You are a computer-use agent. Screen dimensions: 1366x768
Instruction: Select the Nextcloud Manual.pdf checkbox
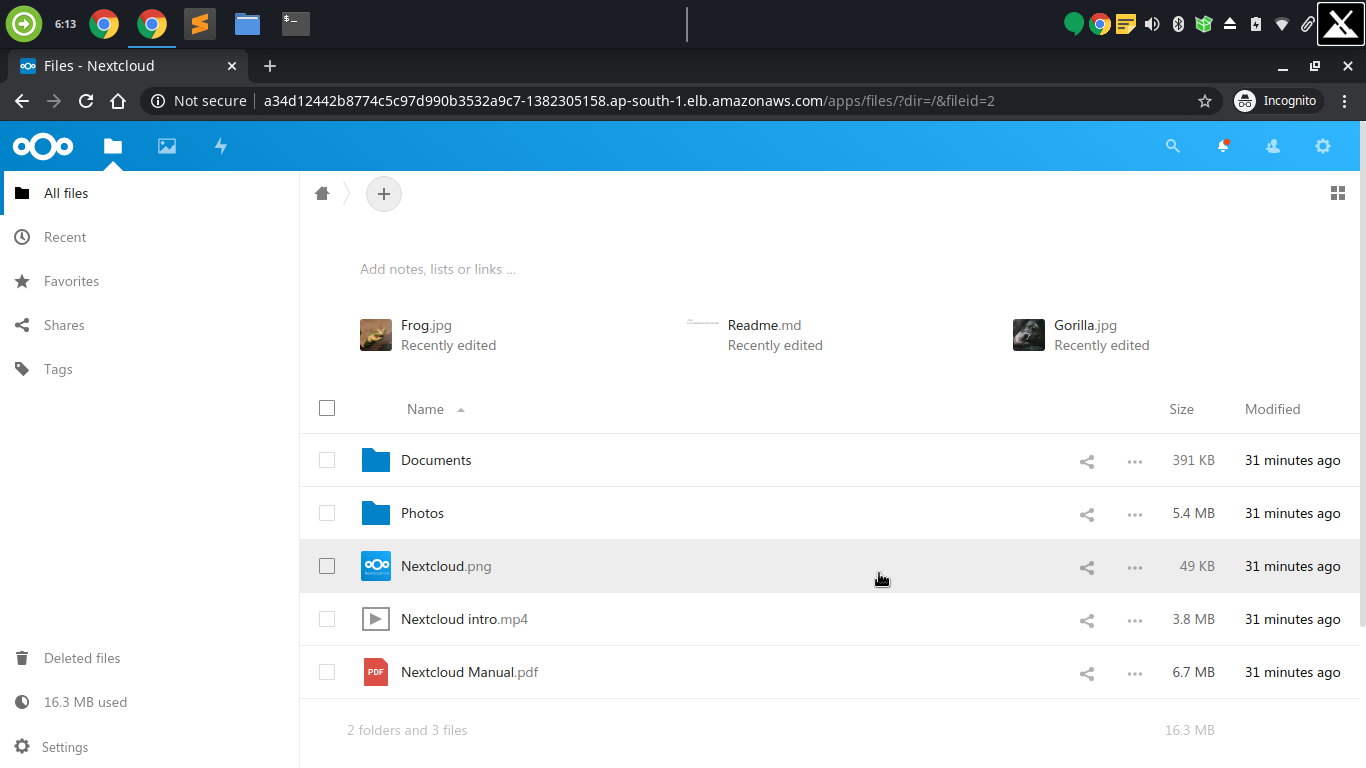click(327, 672)
